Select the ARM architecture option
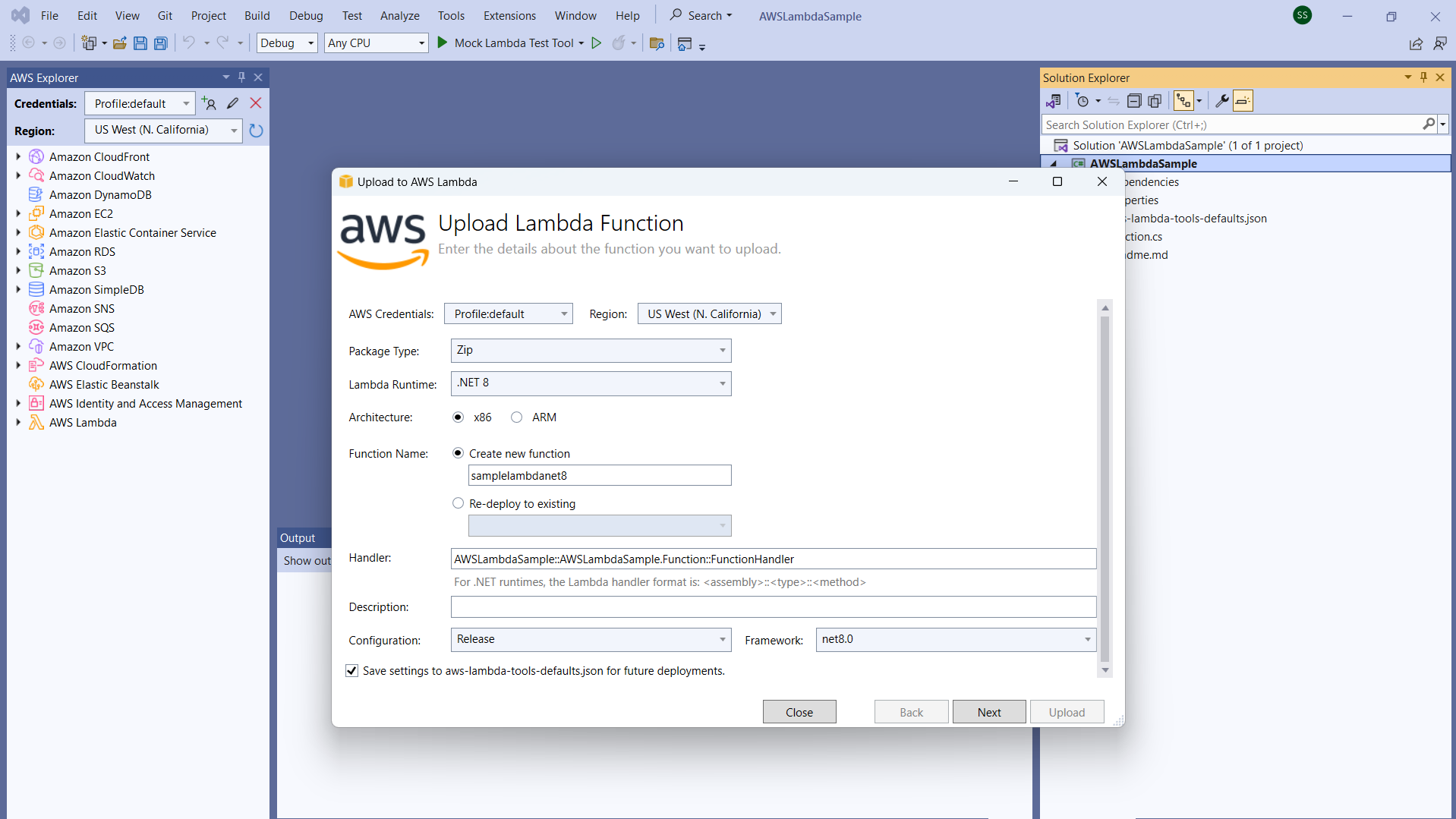The width and height of the screenshot is (1456, 819). click(x=516, y=417)
